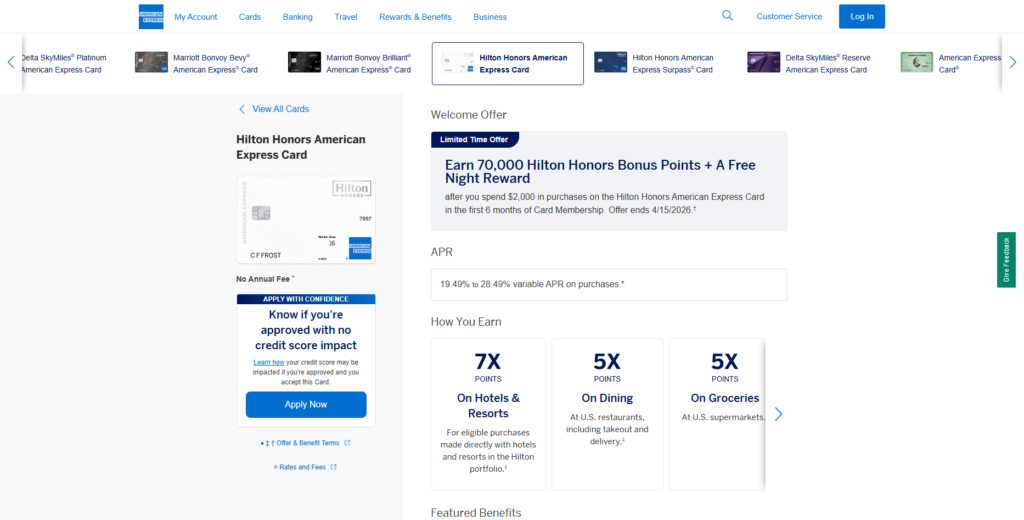This screenshot has height=520, width=1024.
Task: Open the Travel menu
Action: coord(345,17)
